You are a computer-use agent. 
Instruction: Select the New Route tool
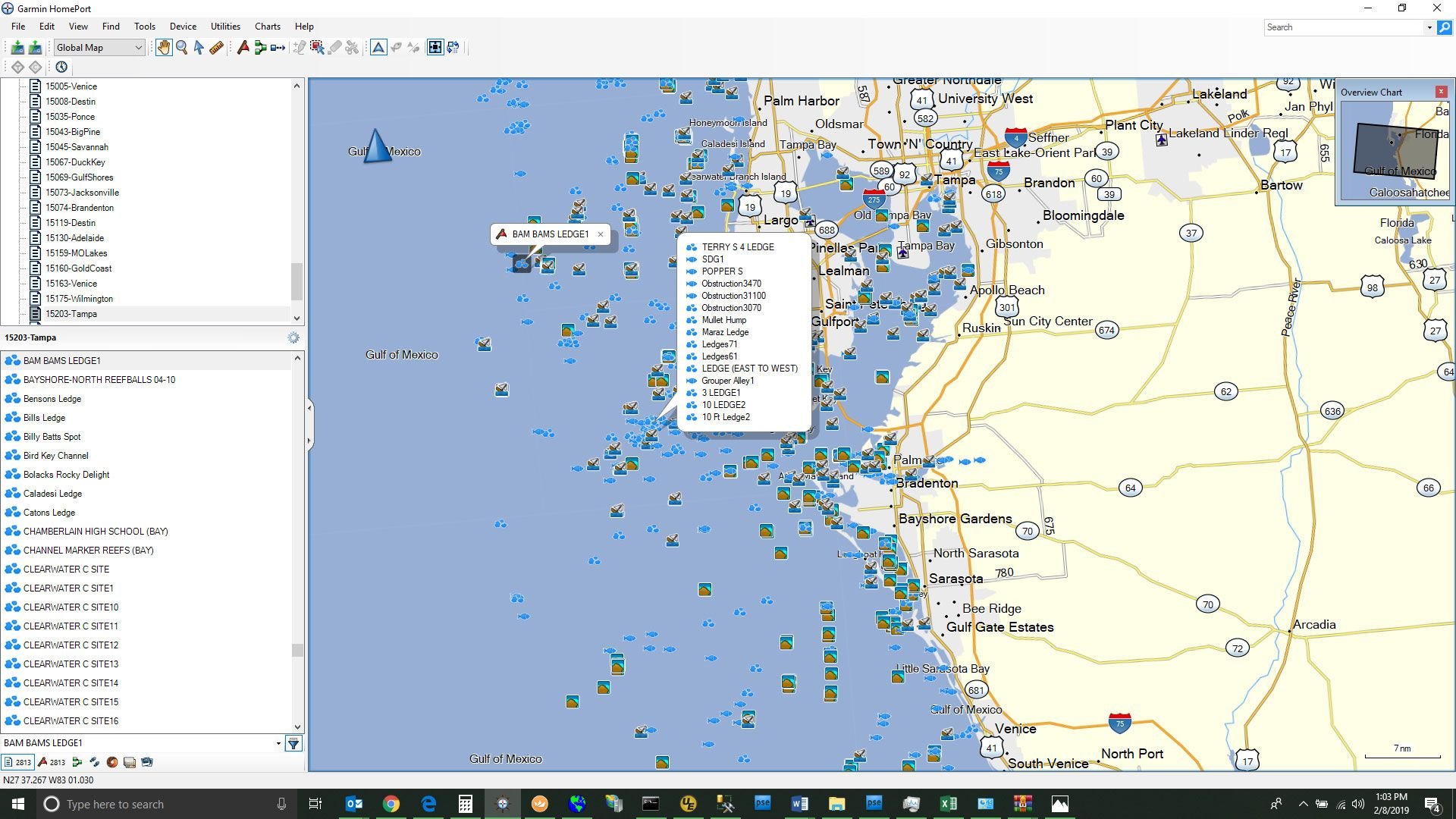[260, 48]
